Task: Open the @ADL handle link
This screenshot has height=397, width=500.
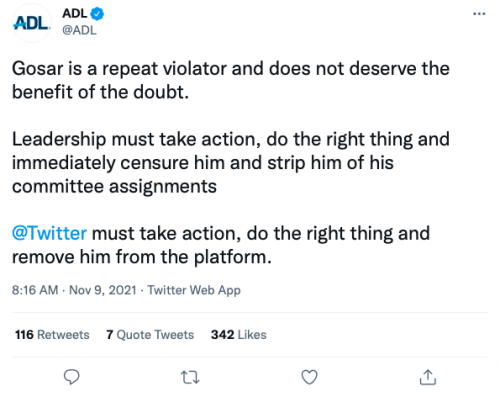Action: coord(79,30)
